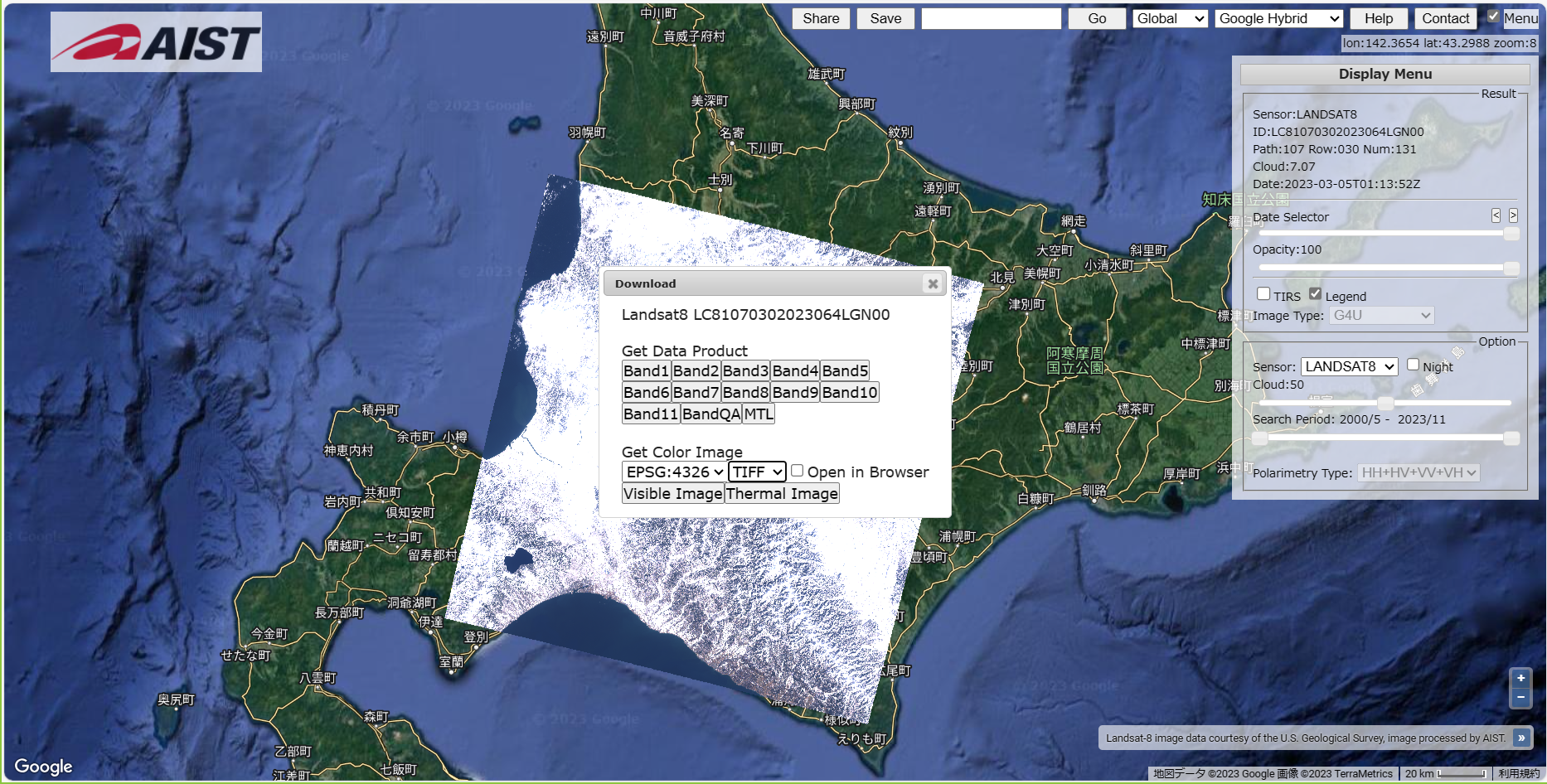Focus the location search input field
The image size is (1547, 784).
pos(992,18)
